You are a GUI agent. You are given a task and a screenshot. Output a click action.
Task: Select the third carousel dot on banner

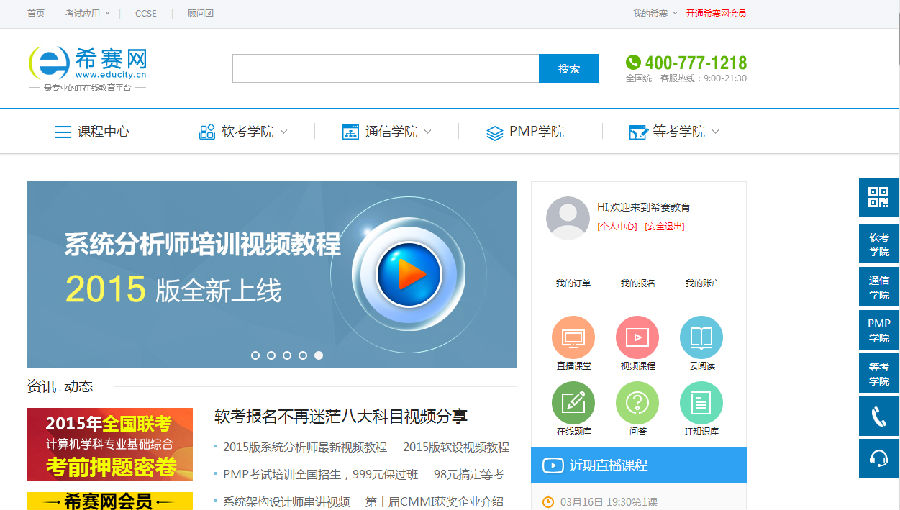[287, 356]
